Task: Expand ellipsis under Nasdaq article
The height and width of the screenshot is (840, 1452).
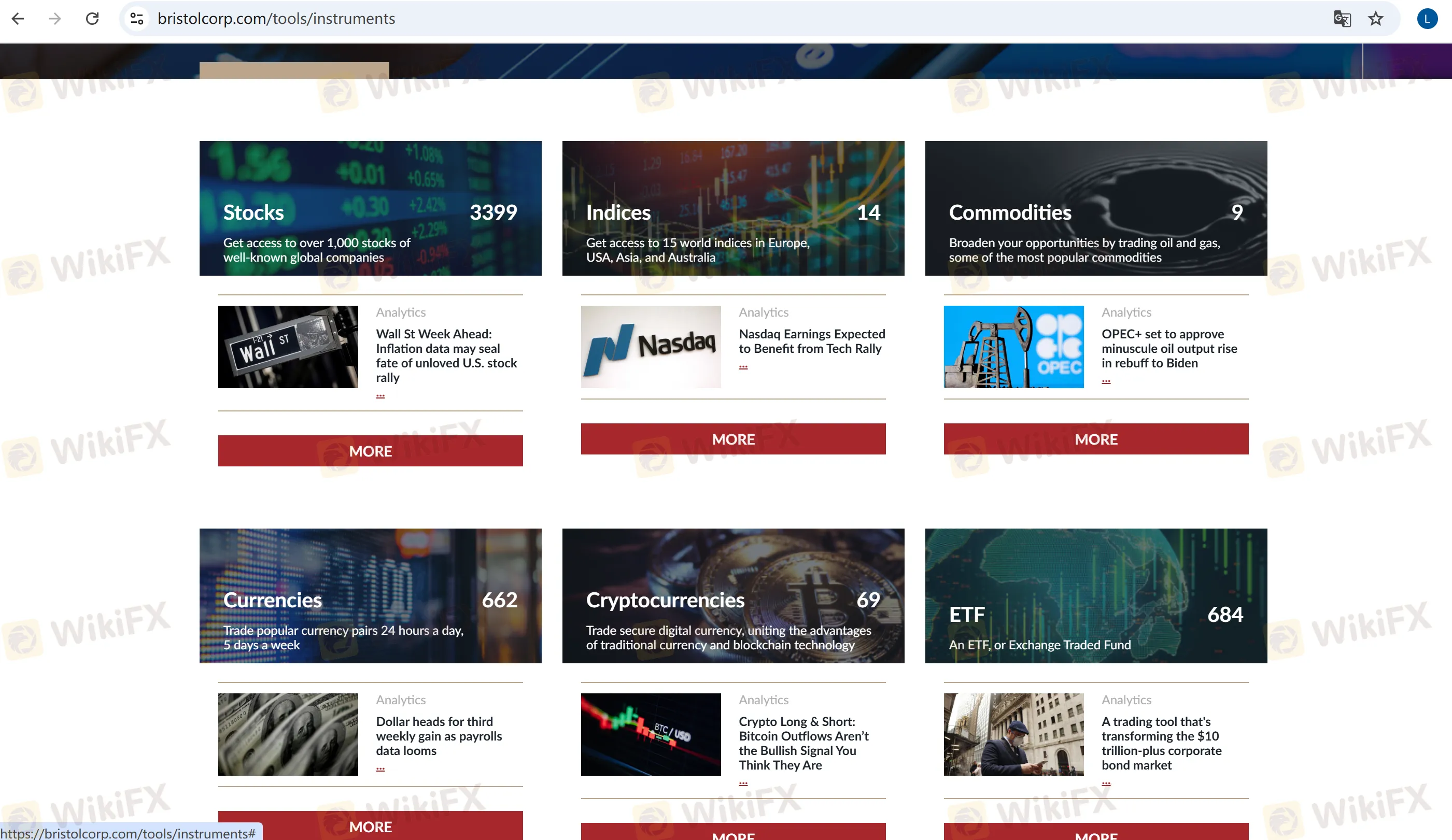Action: [743, 366]
